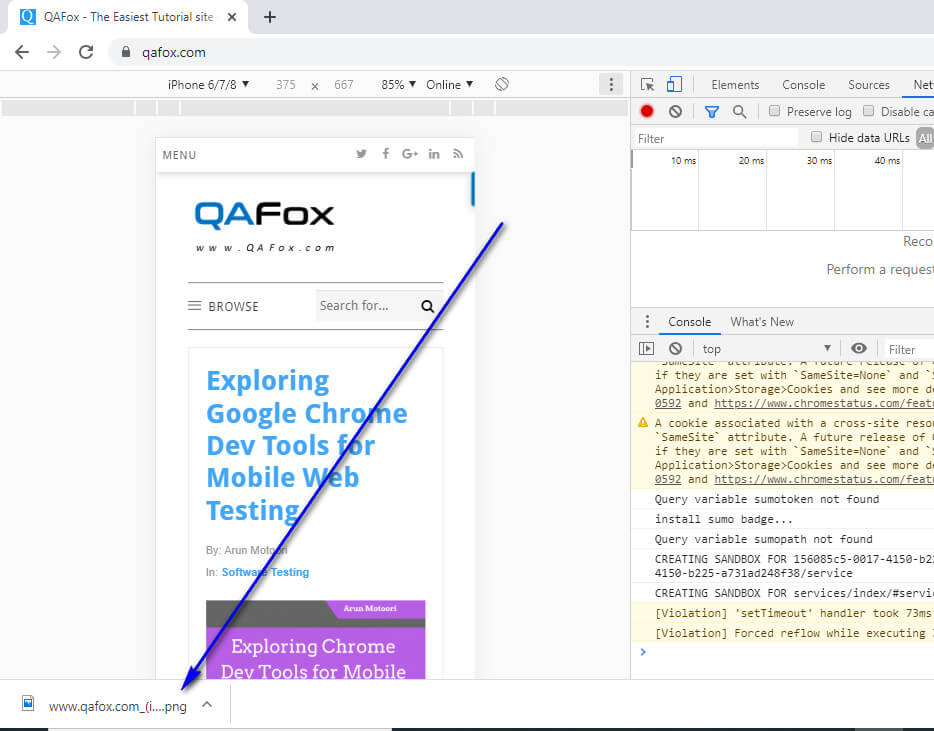
Task: Open QAFox Twitter profile icon
Action: (x=361, y=154)
